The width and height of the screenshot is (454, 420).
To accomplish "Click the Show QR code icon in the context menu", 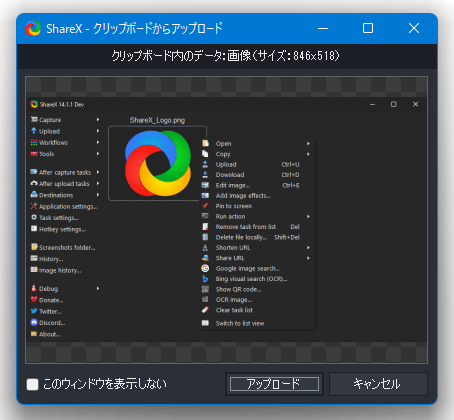I will pyautogui.click(x=205, y=289).
